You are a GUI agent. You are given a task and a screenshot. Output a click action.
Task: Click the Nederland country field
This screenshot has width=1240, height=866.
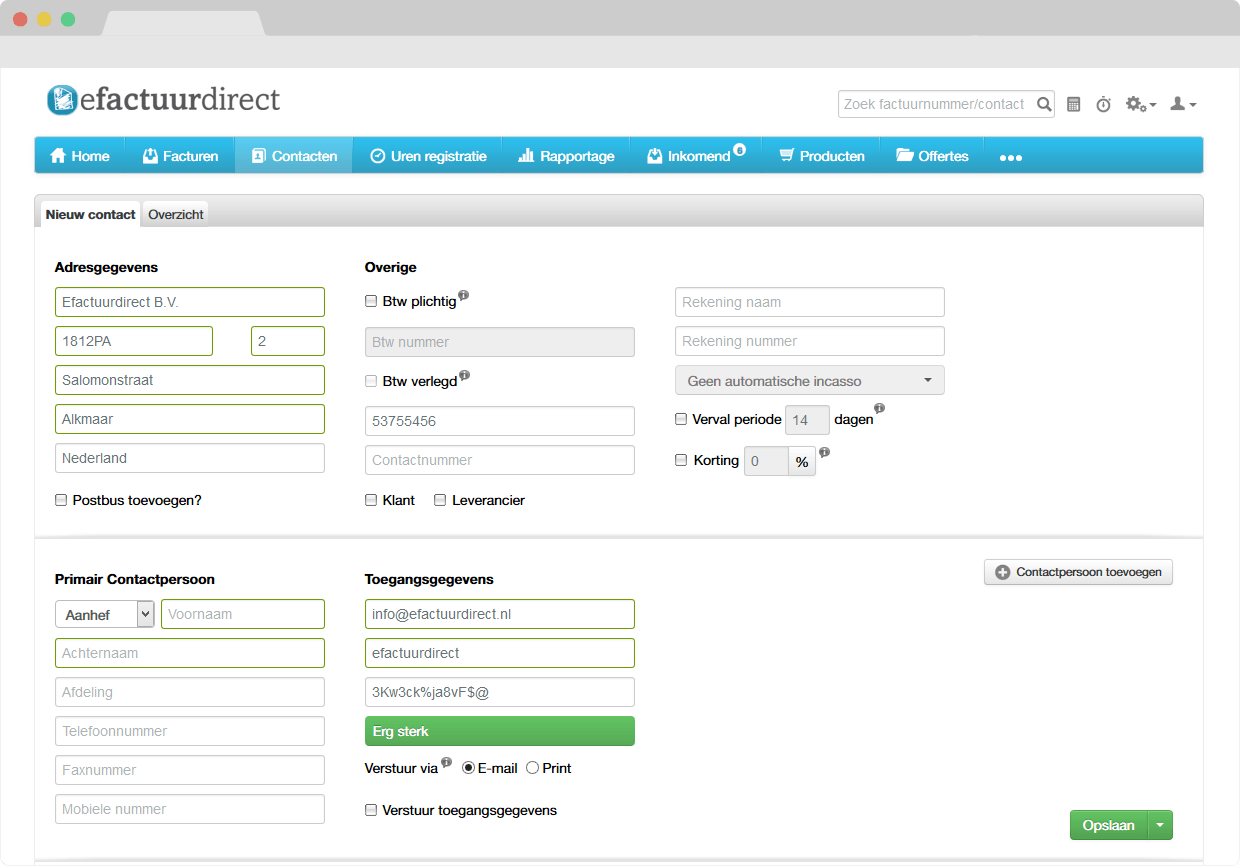[190, 458]
